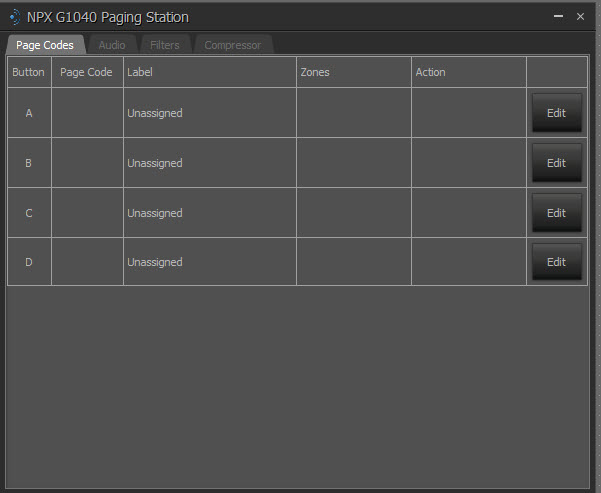The image size is (601, 493).
Task: Edit button D assignment
Action: [556, 262]
